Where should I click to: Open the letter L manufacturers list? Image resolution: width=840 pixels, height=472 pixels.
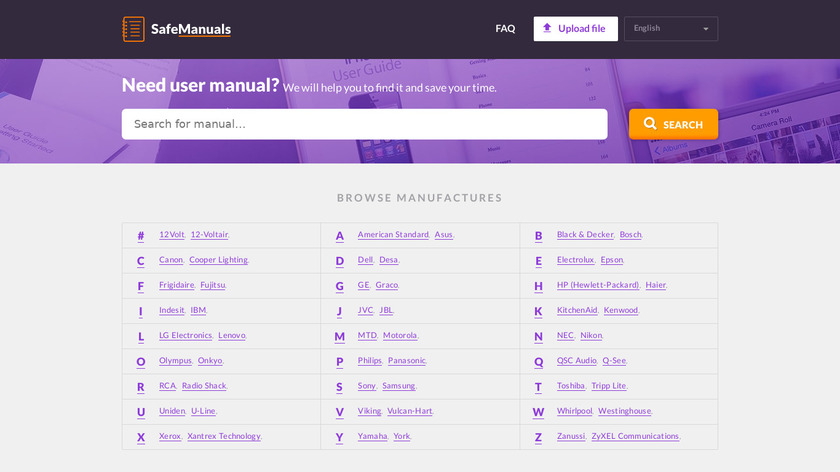pos(140,336)
